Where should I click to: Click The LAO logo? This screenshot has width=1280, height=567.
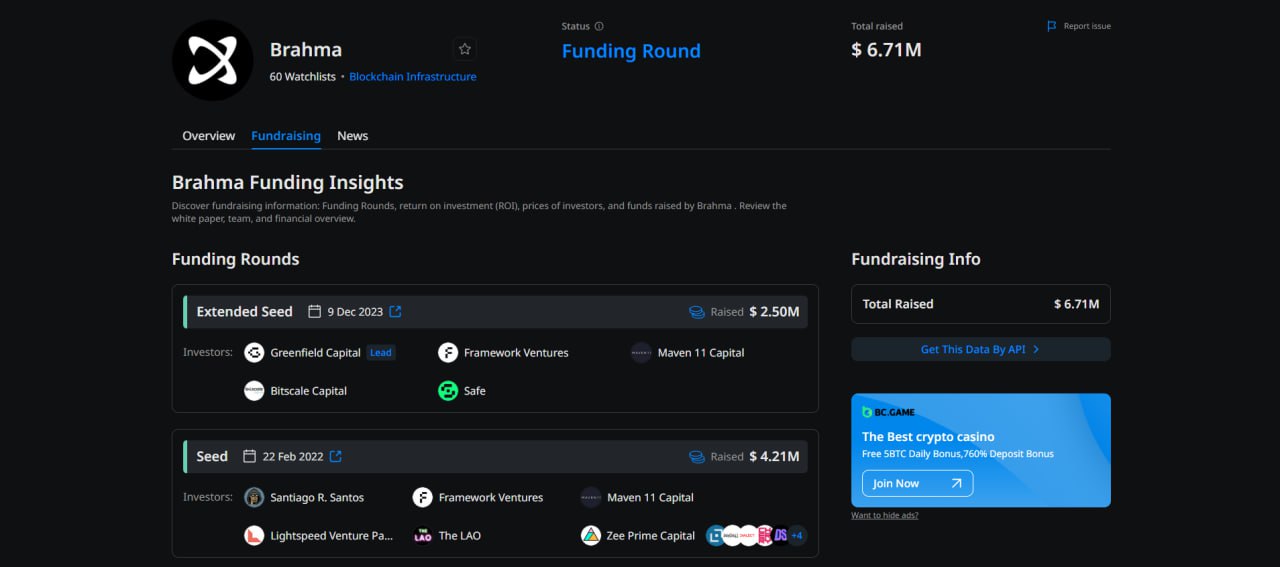pos(423,536)
